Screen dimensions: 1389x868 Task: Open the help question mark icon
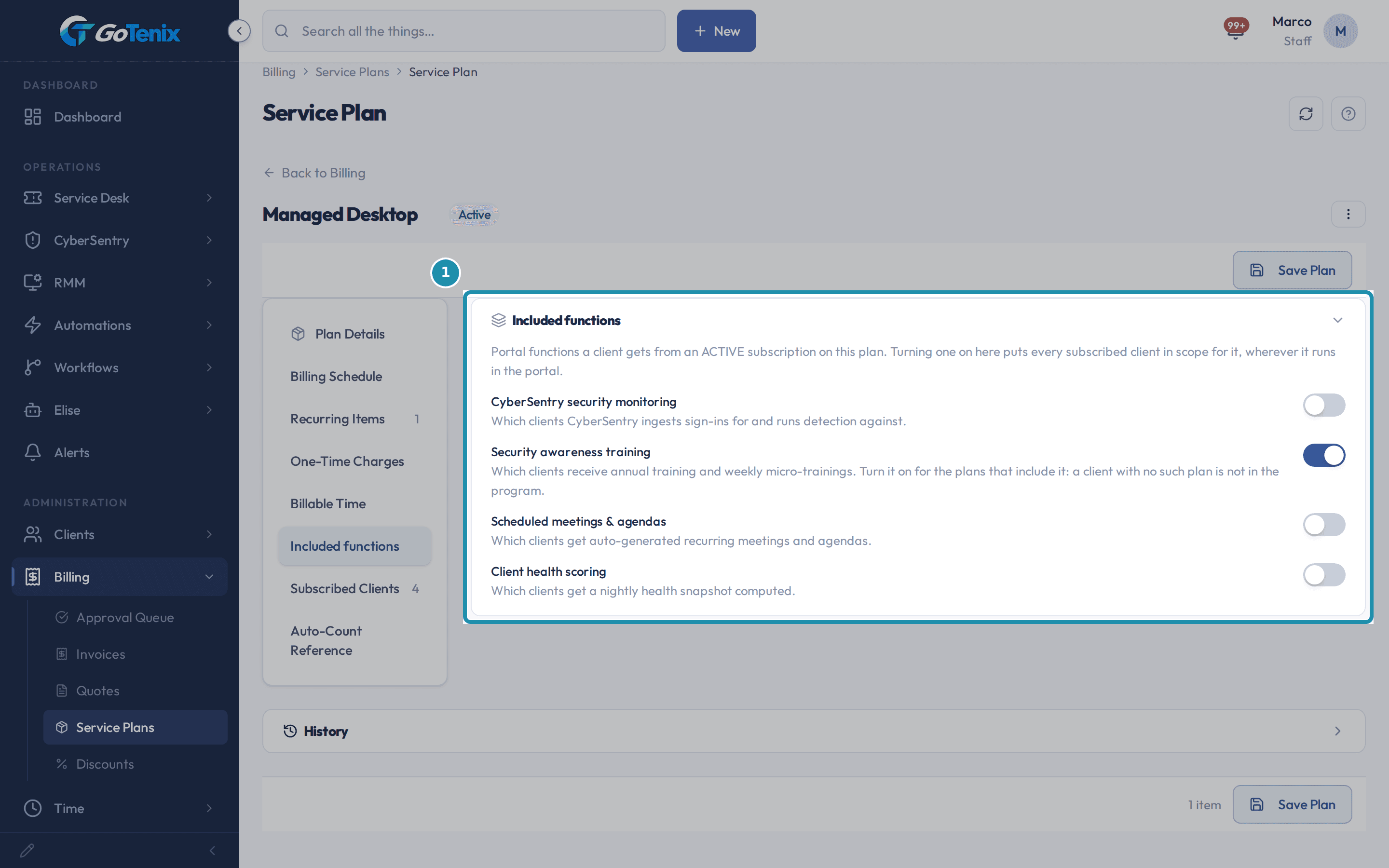click(x=1348, y=114)
